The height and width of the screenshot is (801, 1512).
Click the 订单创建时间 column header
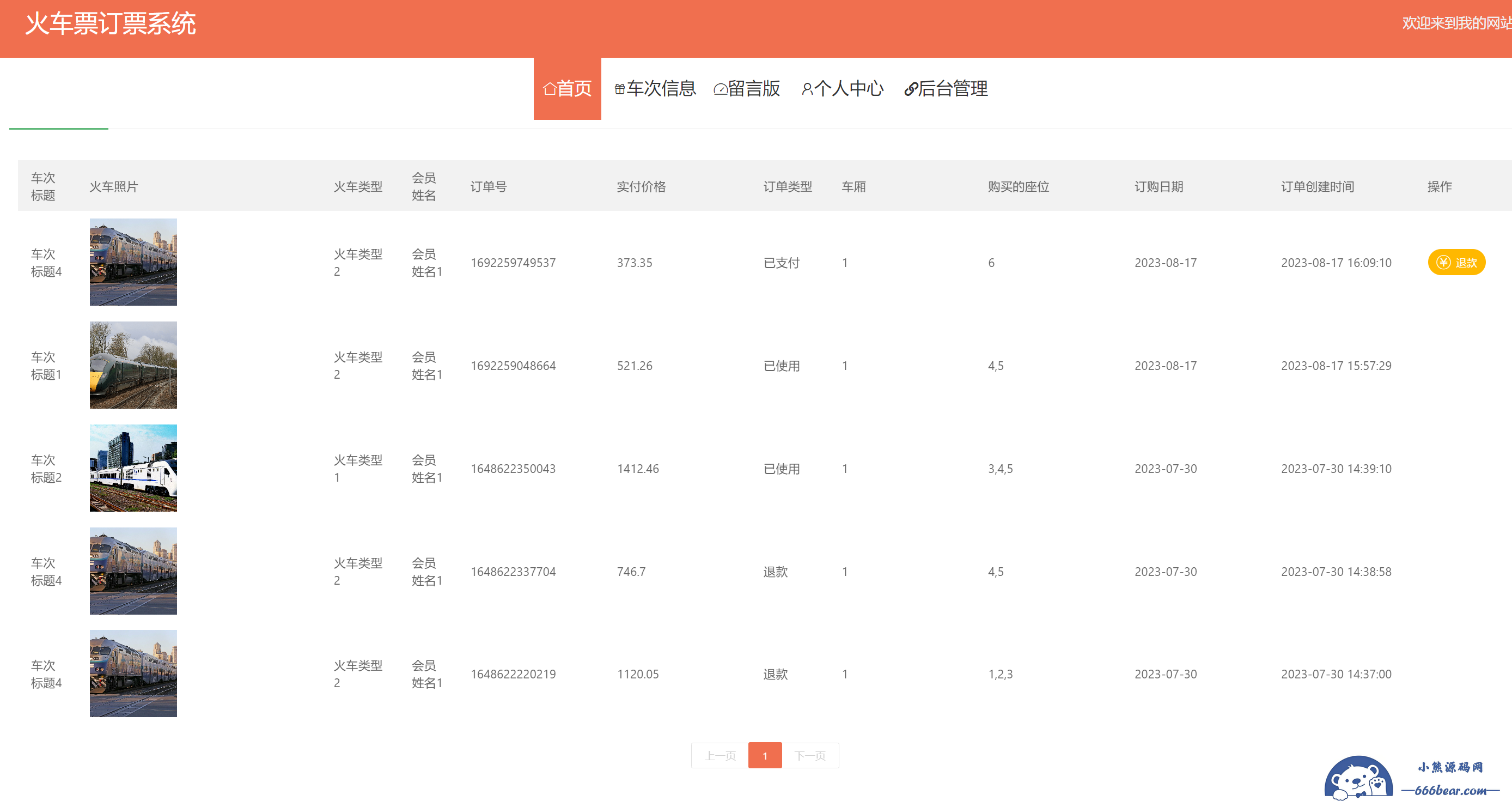click(1317, 187)
